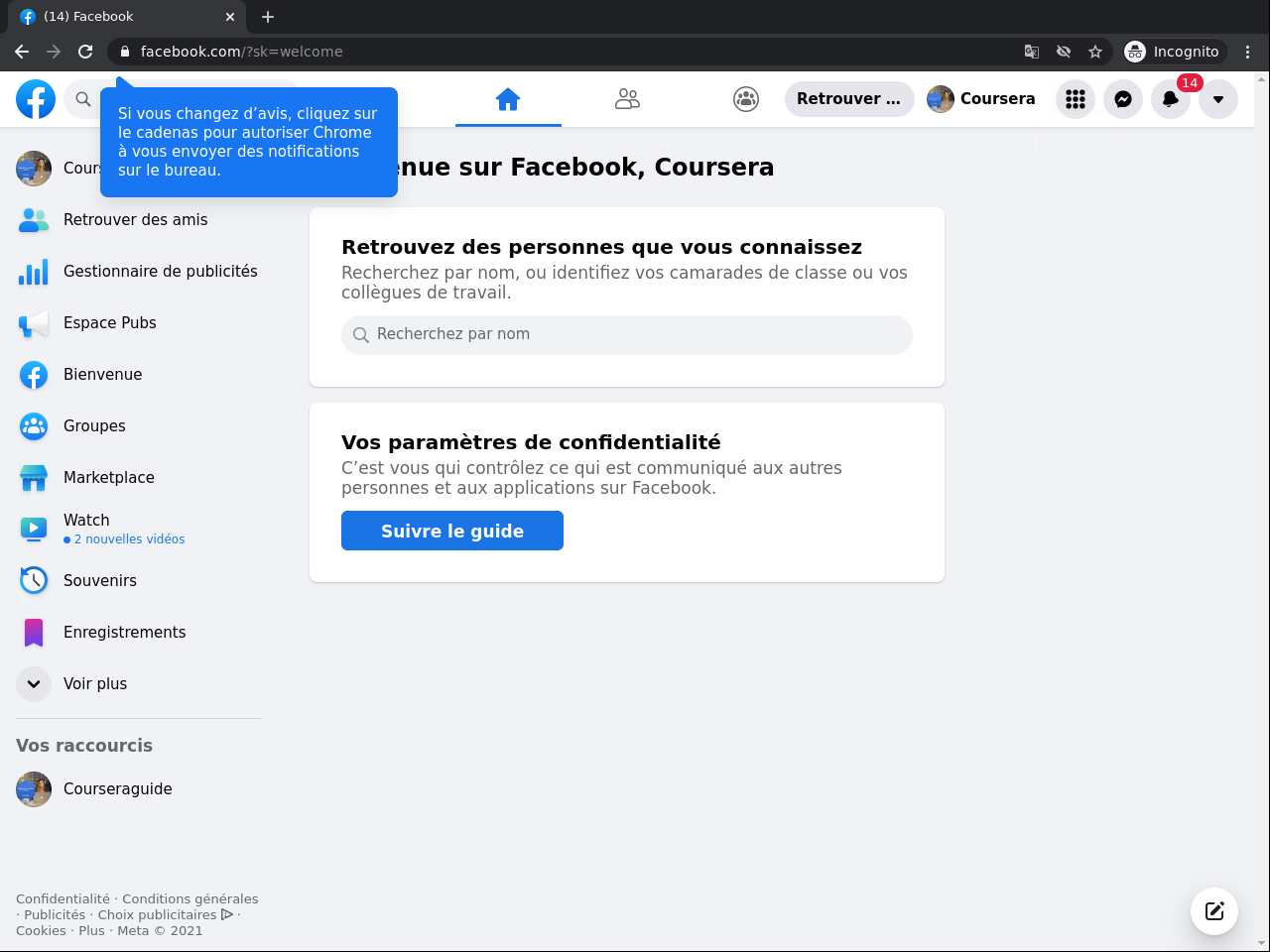Click the Recherchez par nom field
1270x952 pixels.
[627, 335]
